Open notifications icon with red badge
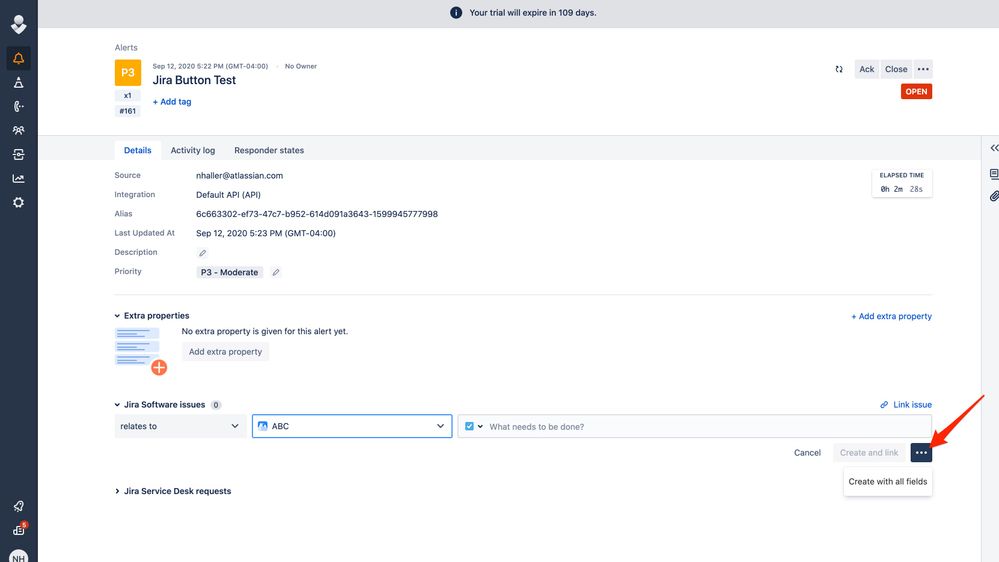The image size is (999, 562). [x=19, y=530]
